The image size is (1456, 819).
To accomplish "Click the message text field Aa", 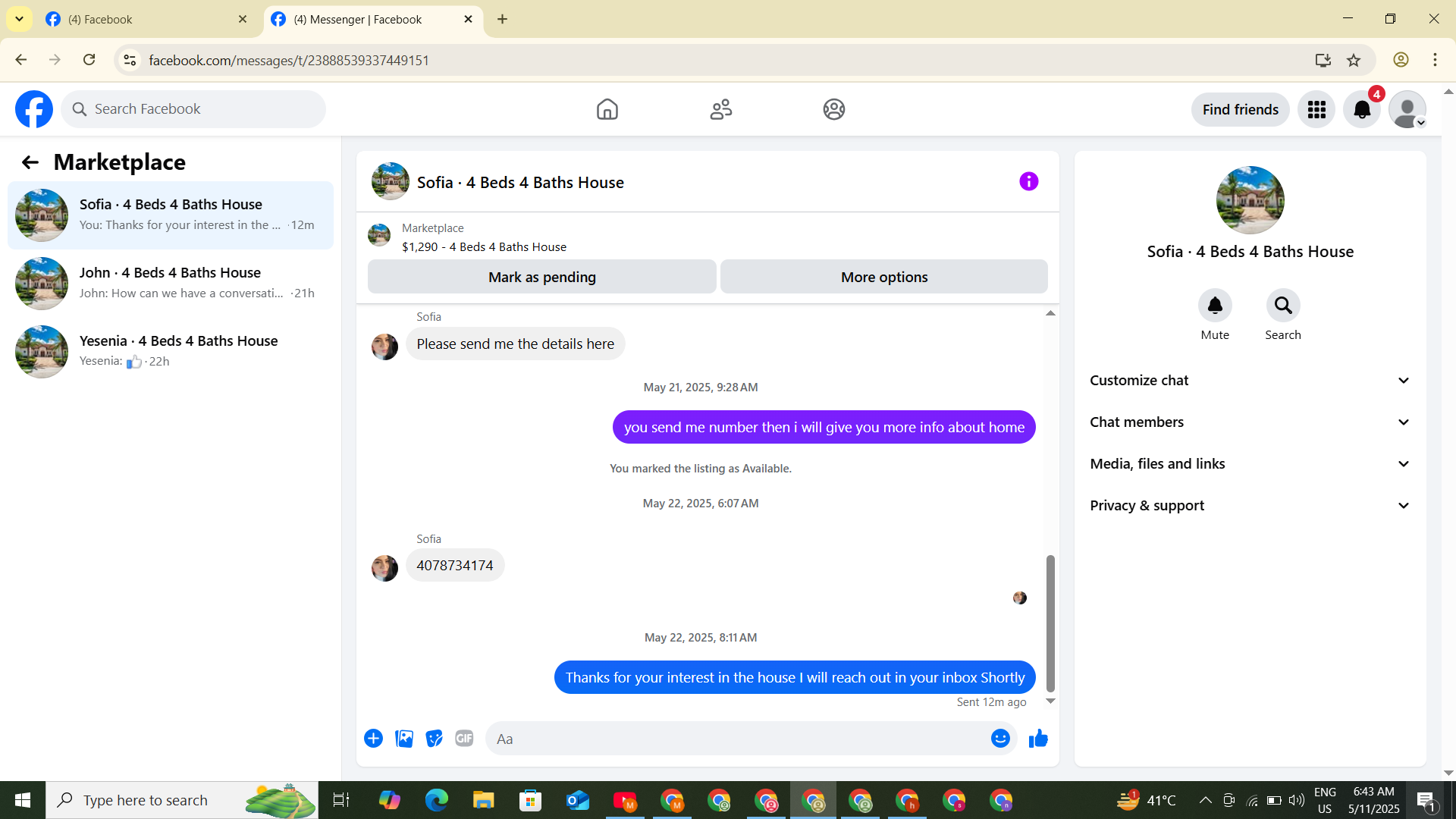I will (x=739, y=739).
